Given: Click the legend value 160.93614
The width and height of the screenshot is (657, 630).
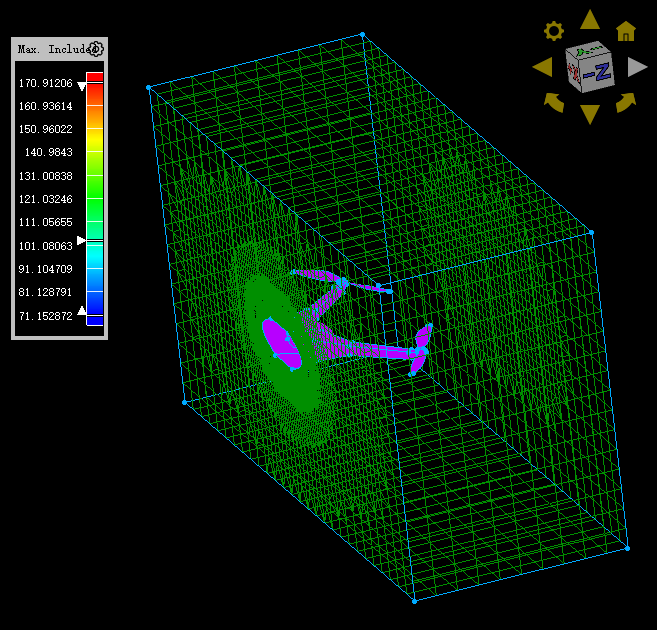Looking at the screenshot, I should click(x=46, y=106).
